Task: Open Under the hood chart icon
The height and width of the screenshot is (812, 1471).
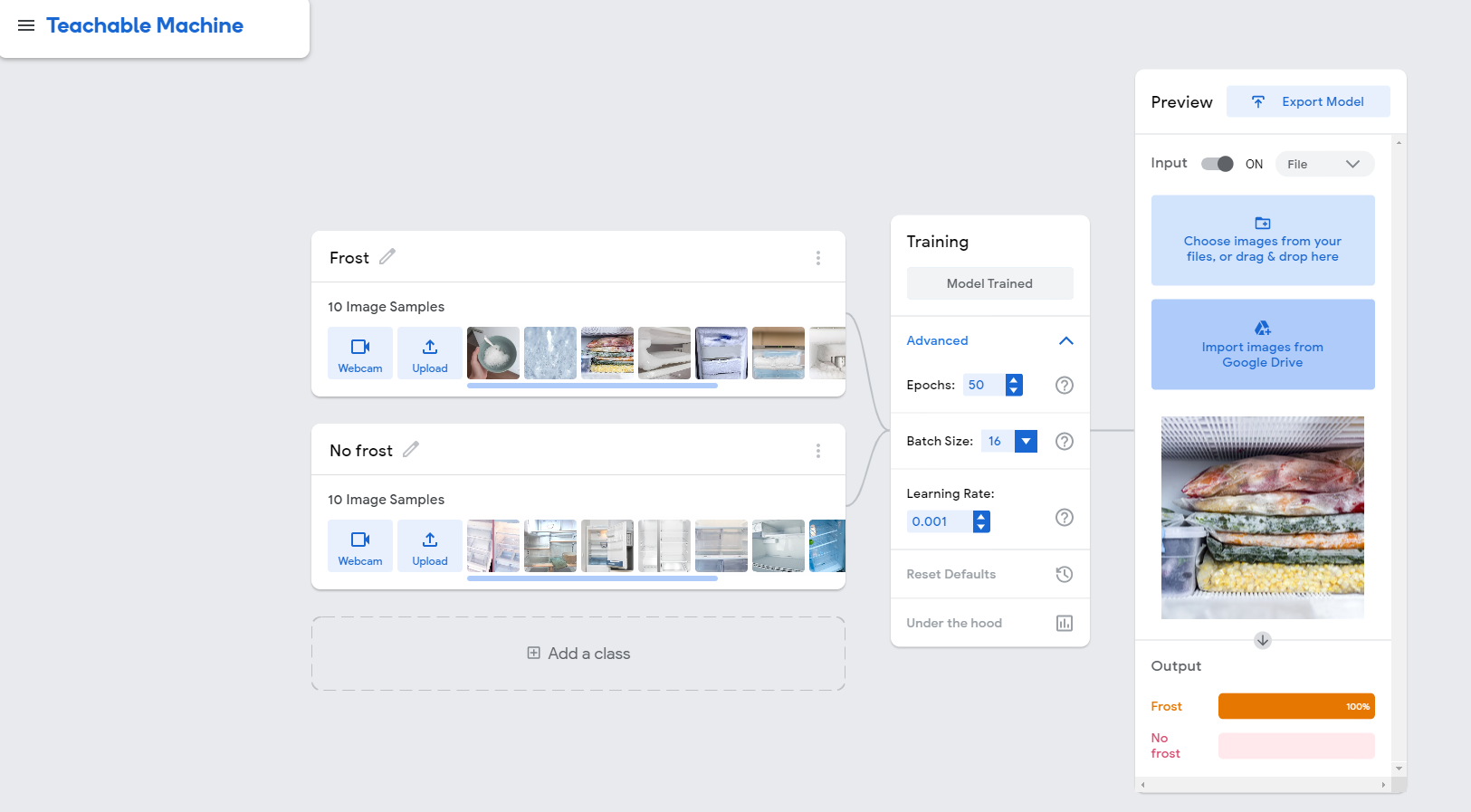Action: pyautogui.click(x=1065, y=623)
